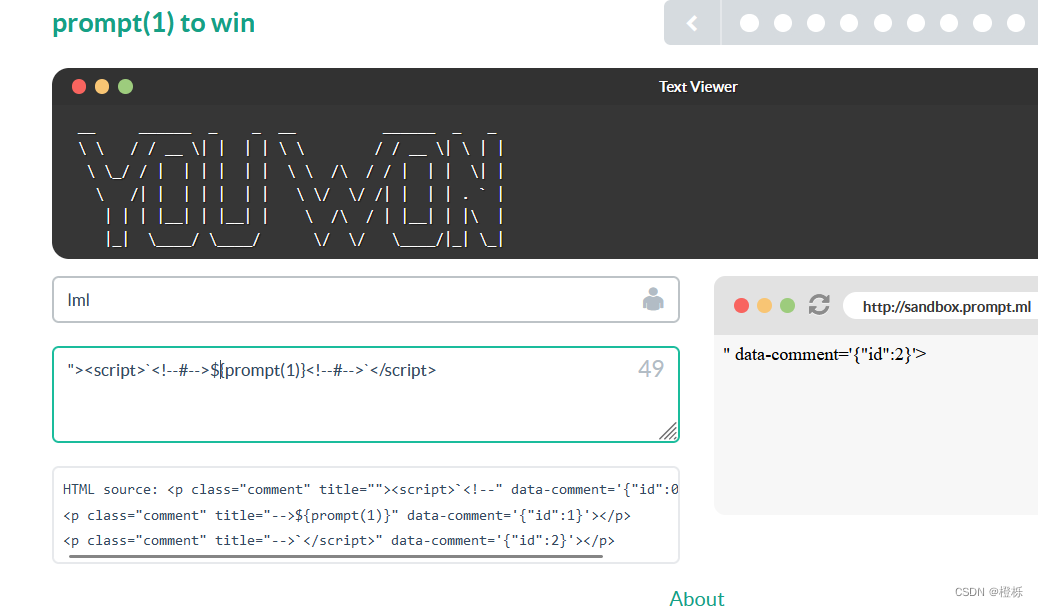Click the yellow dot in Text Viewer
Image resolution: width=1038 pixels, height=607 pixels.
tap(102, 87)
